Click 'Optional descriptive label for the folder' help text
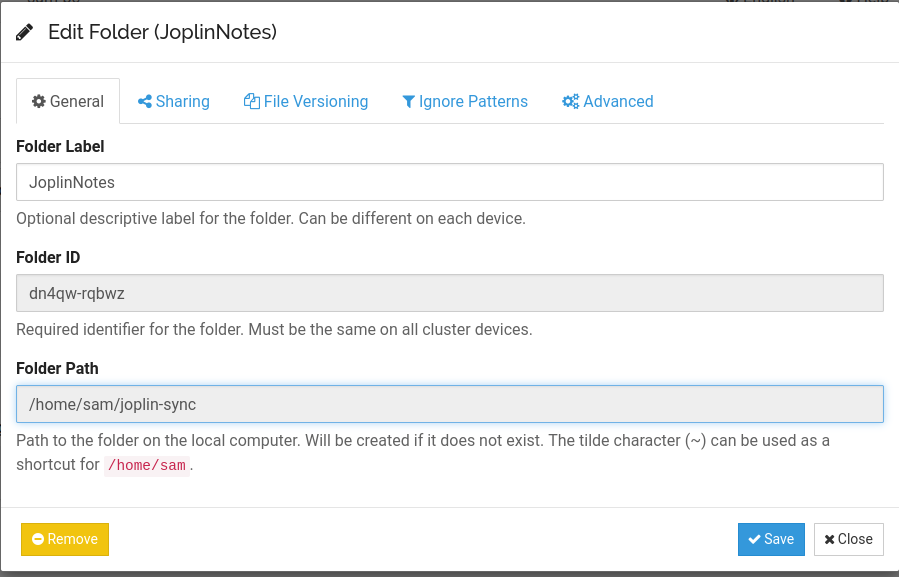899x577 pixels. coord(271,219)
